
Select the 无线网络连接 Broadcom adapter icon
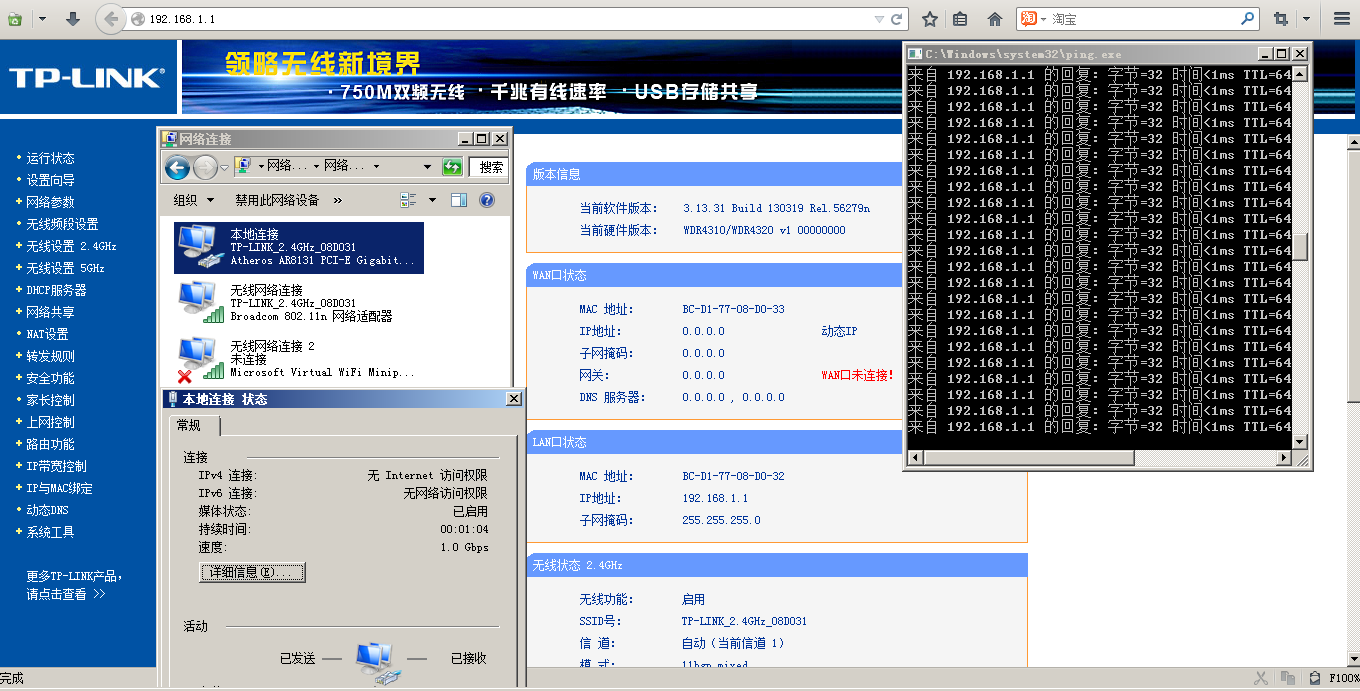[200, 301]
